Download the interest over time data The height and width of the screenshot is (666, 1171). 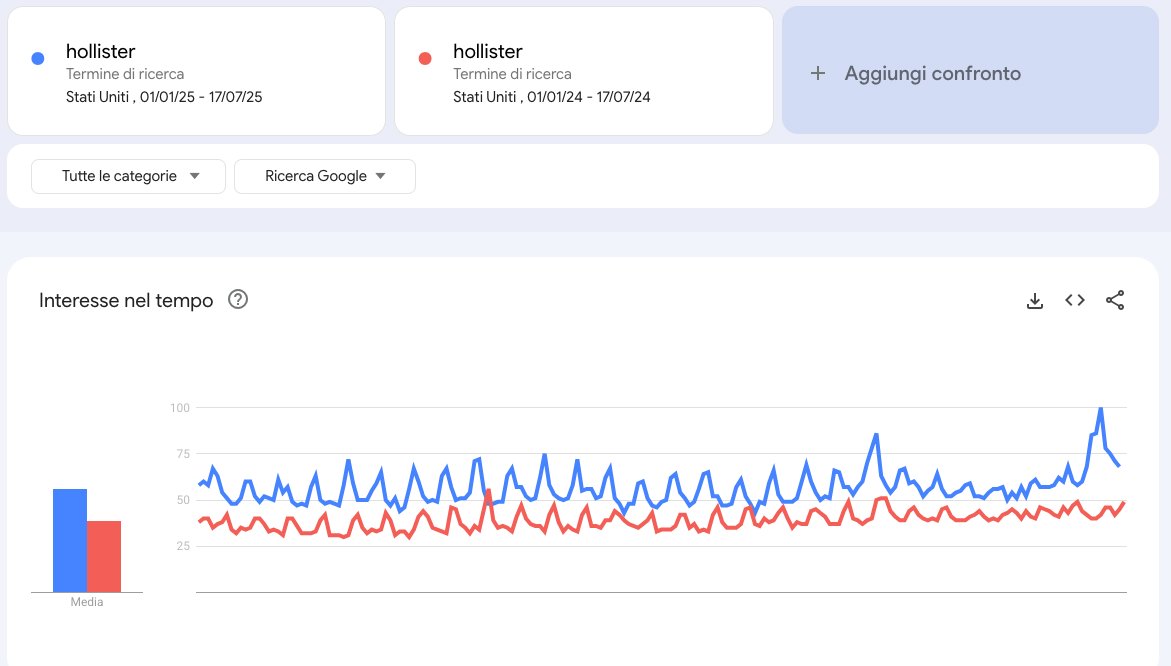[1034, 300]
